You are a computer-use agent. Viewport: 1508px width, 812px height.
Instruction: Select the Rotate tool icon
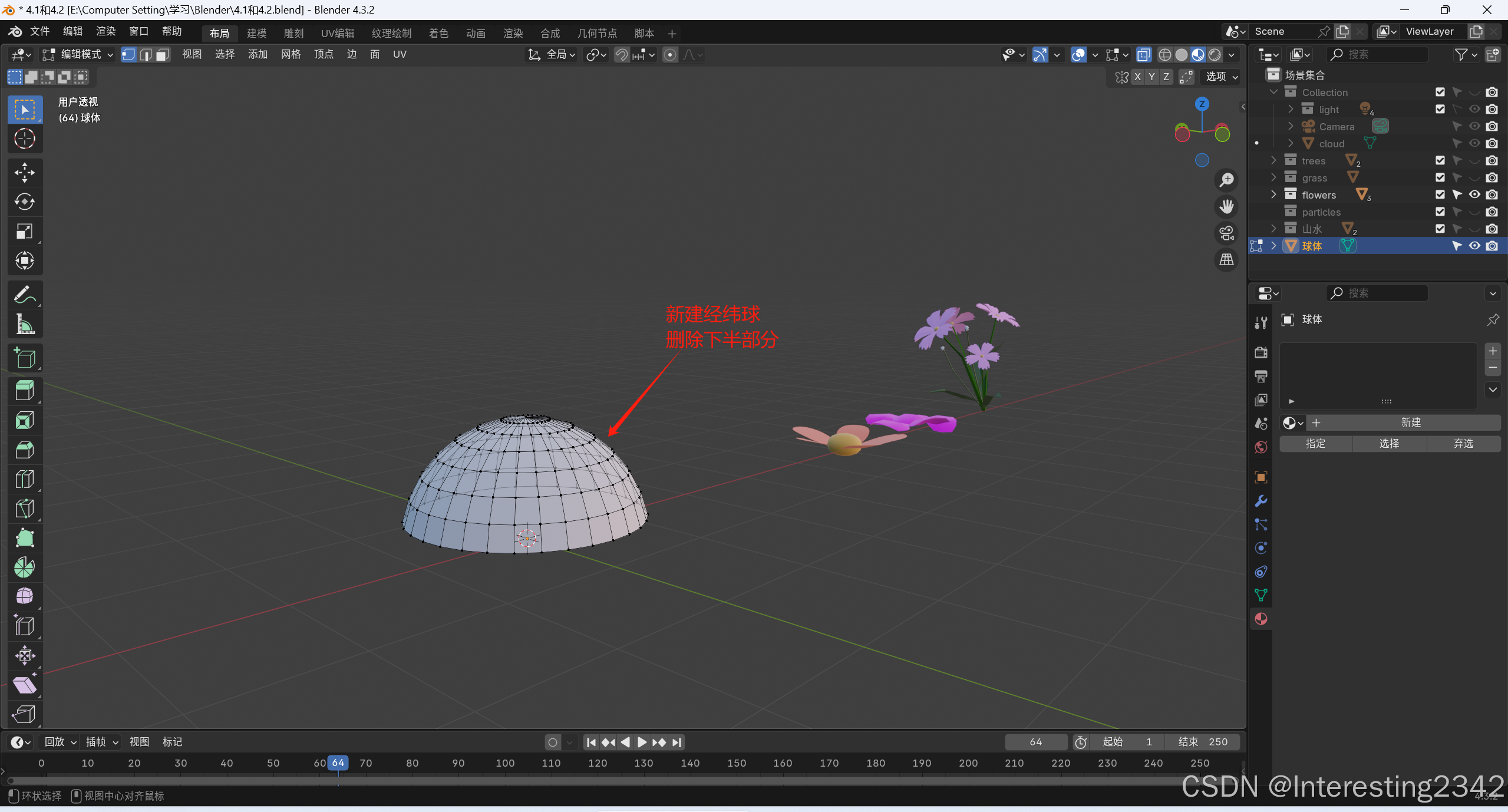24,202
